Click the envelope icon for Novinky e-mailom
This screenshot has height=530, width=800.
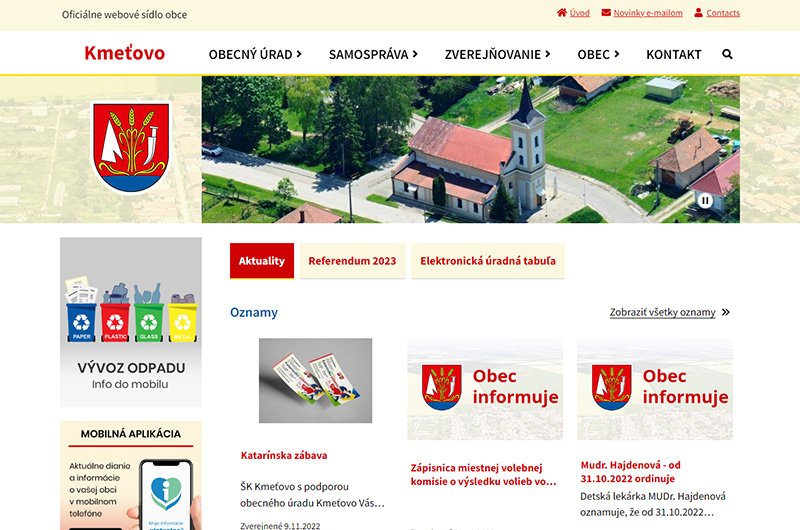coord(606,13)
